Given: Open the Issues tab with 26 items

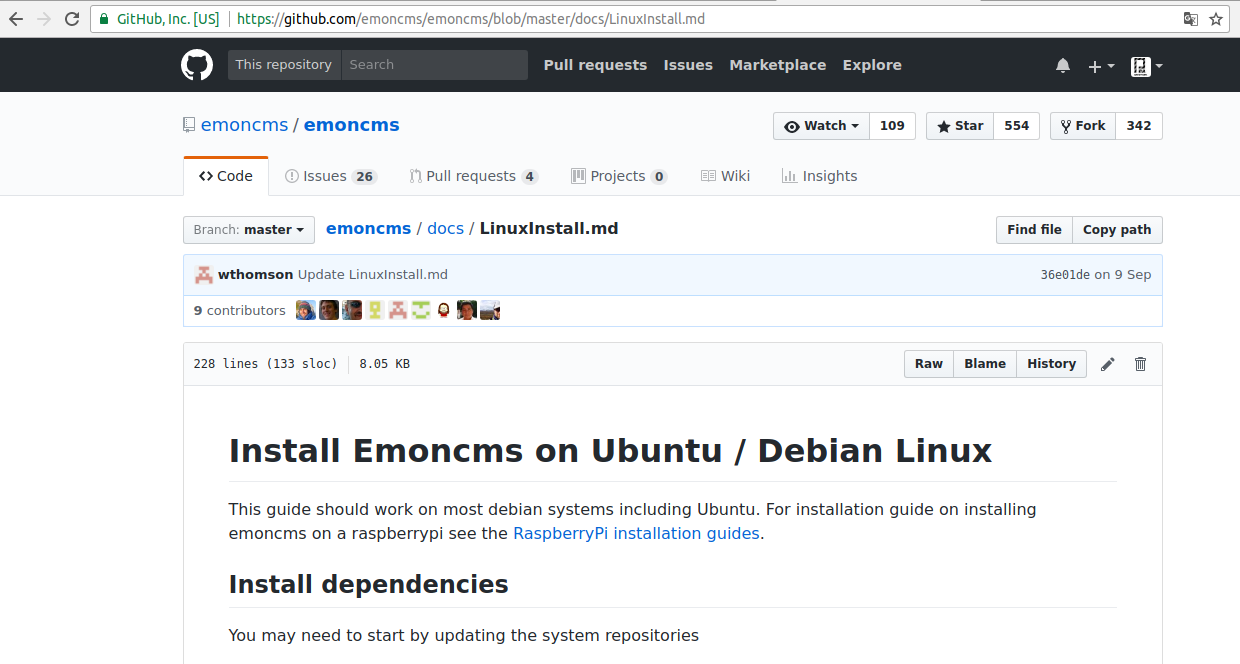Looking at the screenshot, I should 330,176.
